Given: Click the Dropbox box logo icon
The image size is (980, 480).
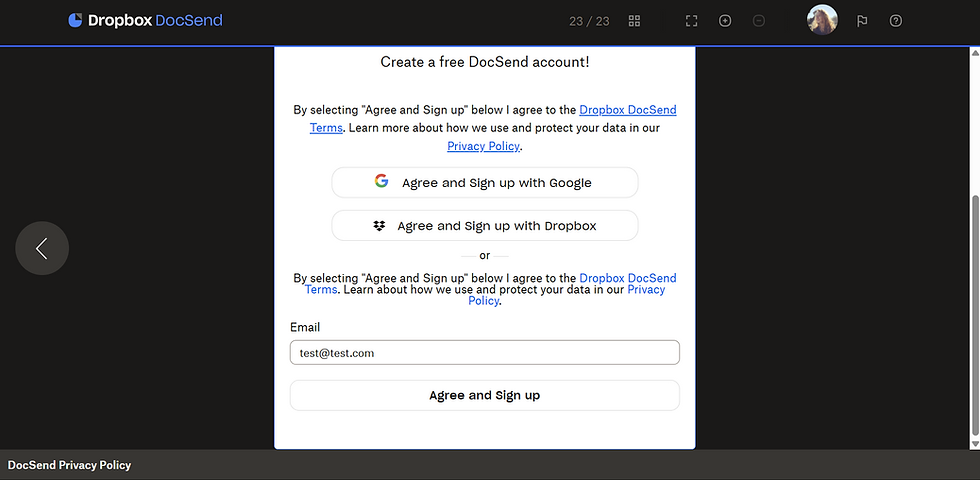Looking at the screenshot, I should tap(379, 226).
